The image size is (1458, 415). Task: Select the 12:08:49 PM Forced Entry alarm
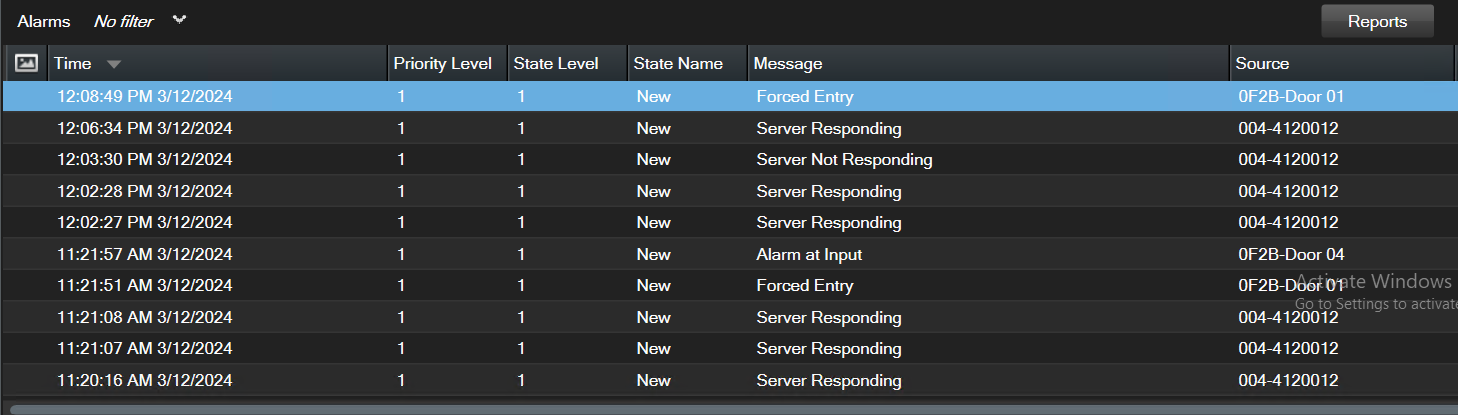click(x=805, y=97)
